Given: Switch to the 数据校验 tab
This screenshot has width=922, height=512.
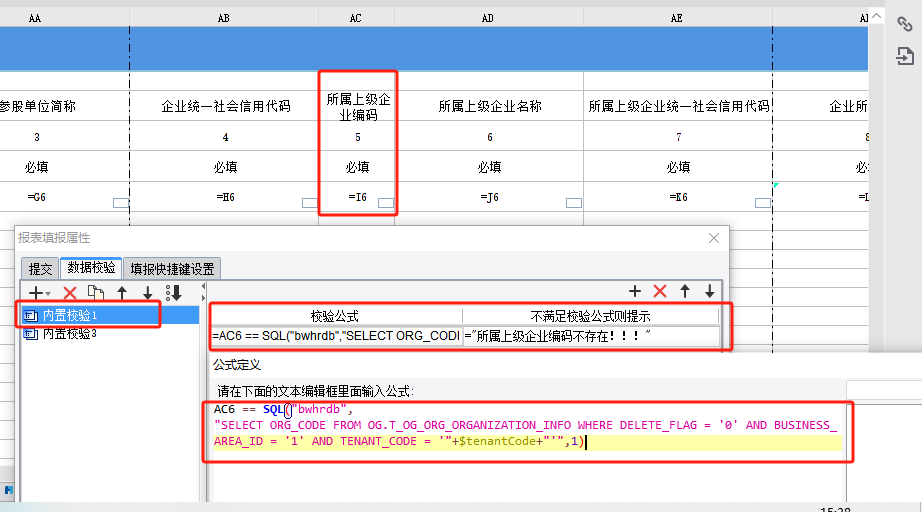Looking at the screenshot, I should point(91,267).
